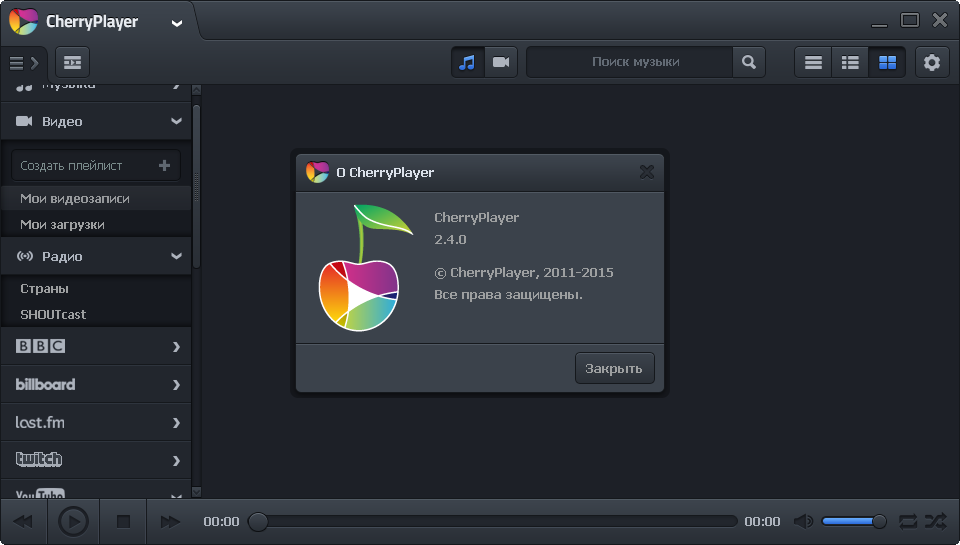960x545 pixels.
Task: Click version text '2.4.0'
Action: pyautogui.click(x=450, y=239)
